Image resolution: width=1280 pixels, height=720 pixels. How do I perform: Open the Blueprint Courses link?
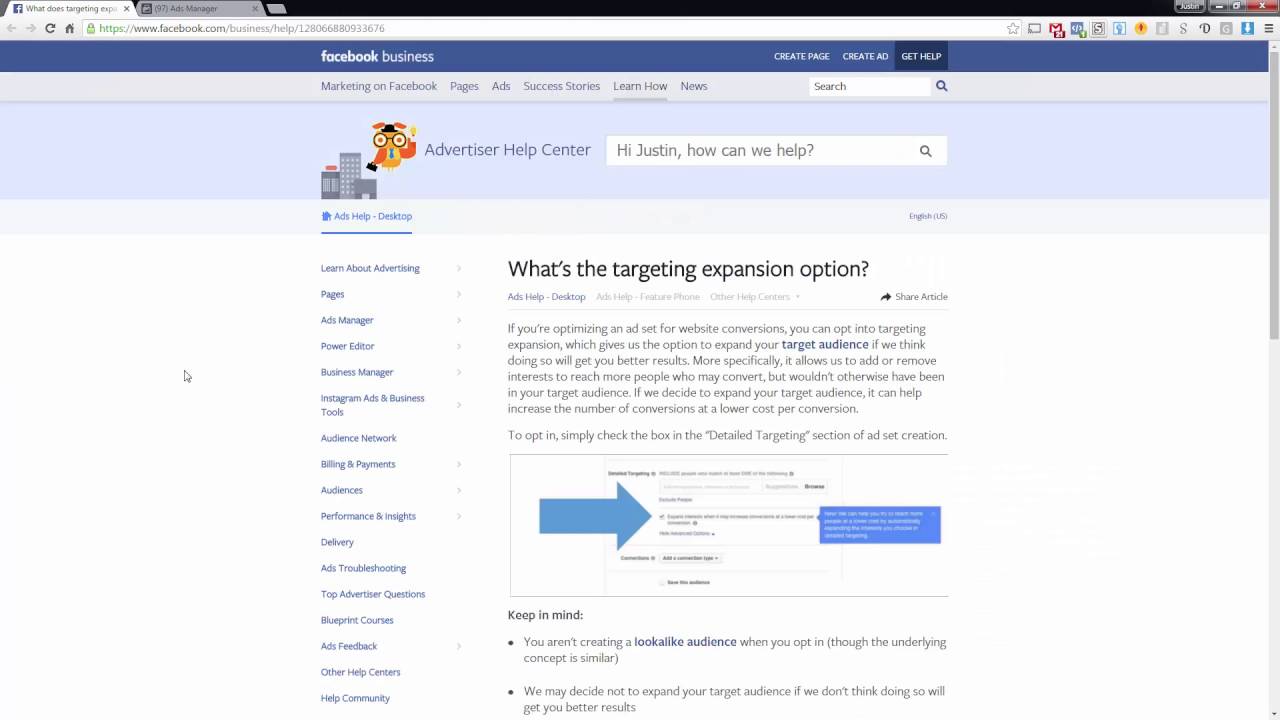pos(357,620)
